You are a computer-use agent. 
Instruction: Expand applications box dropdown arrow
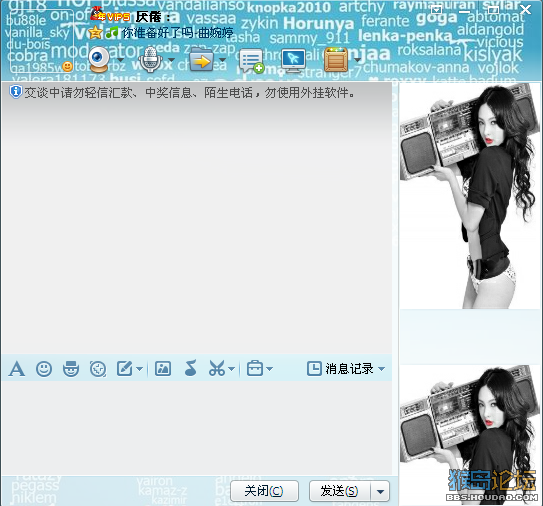tap(357, 60)
